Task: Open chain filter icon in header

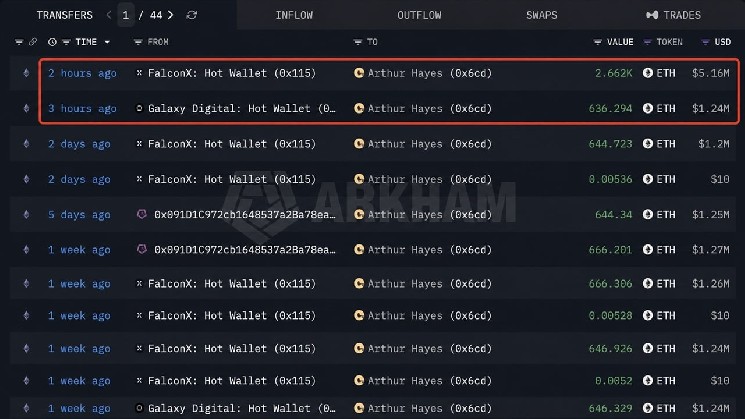Action: click(x=19, y=42)
